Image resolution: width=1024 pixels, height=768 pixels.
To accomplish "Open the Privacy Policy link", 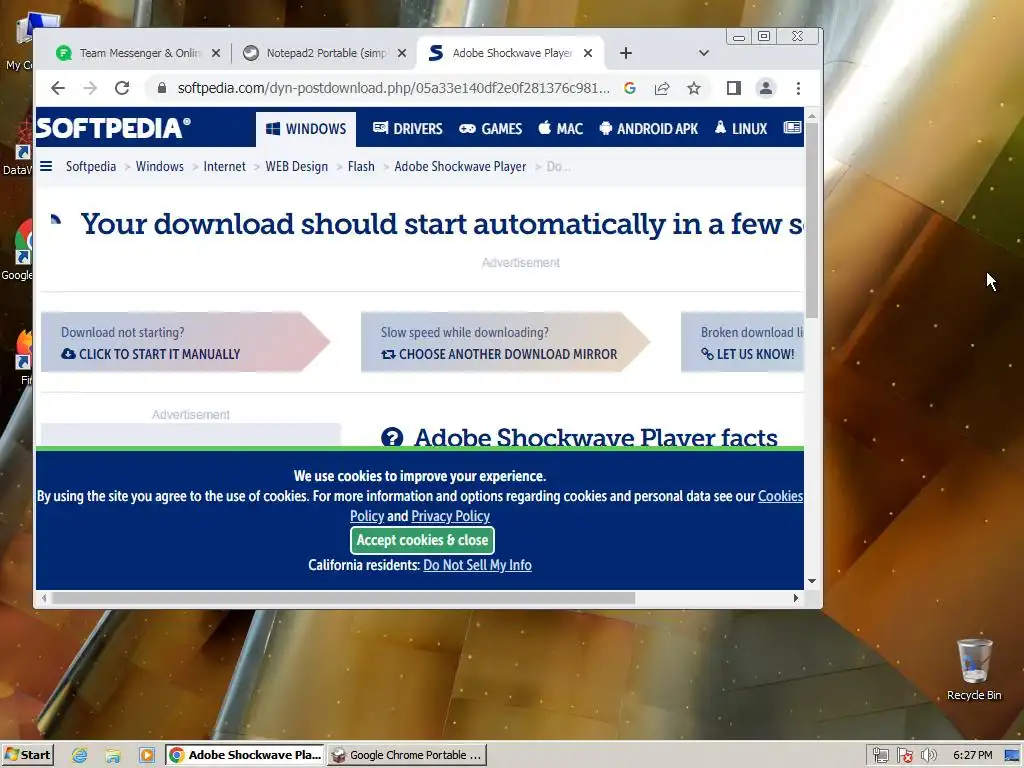I will [x=451, y=517].
